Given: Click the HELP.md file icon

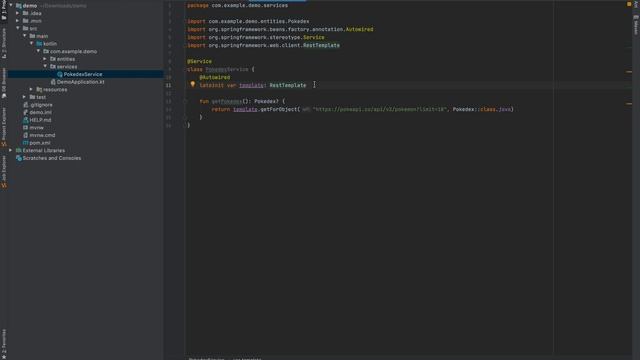Looking at the screenshot, I should pyautogui.click(x=25, y=120).
